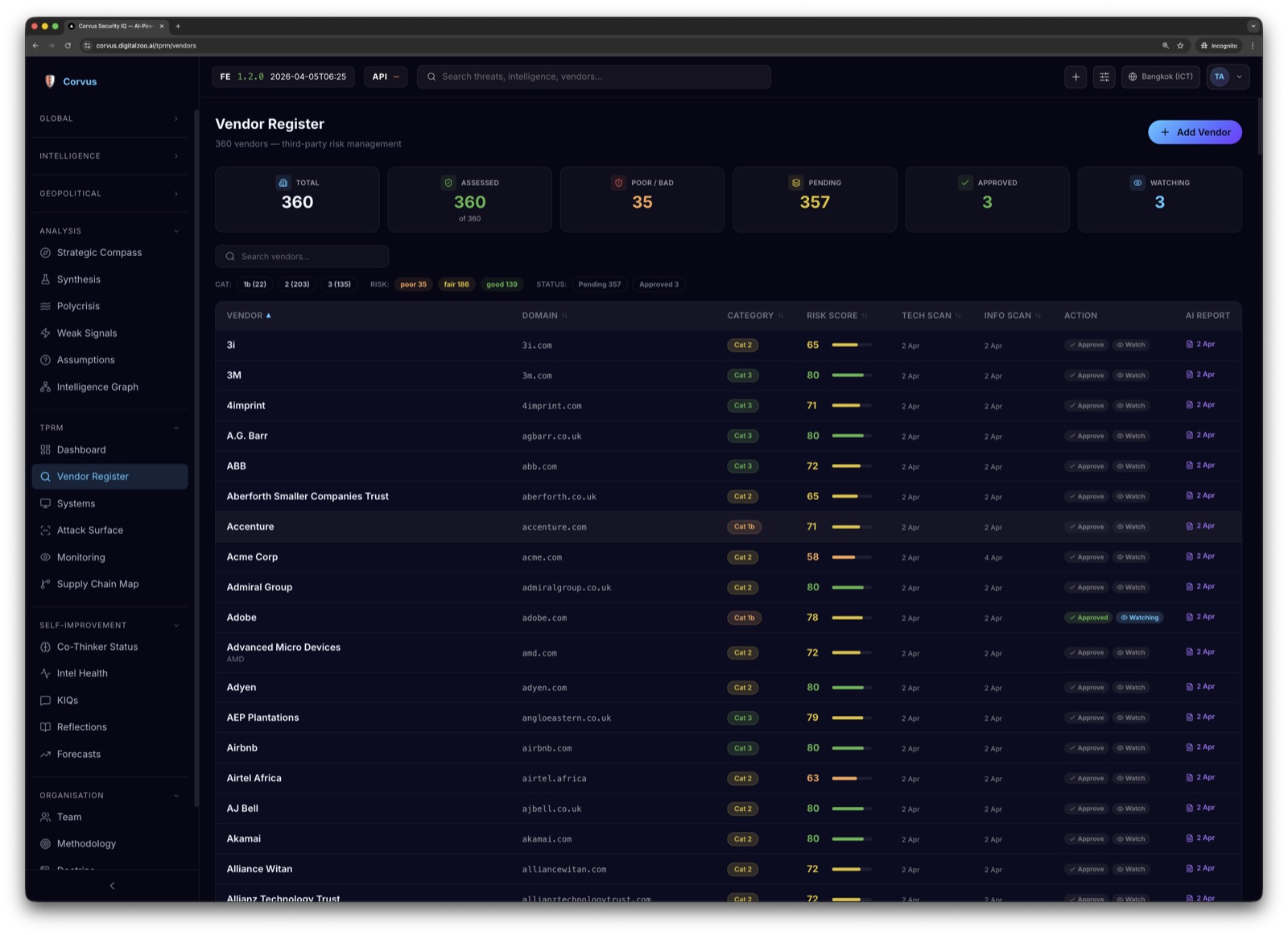Click the 3M risk score bar
This screenshot has width=1288, height=935.
[852, 375]
